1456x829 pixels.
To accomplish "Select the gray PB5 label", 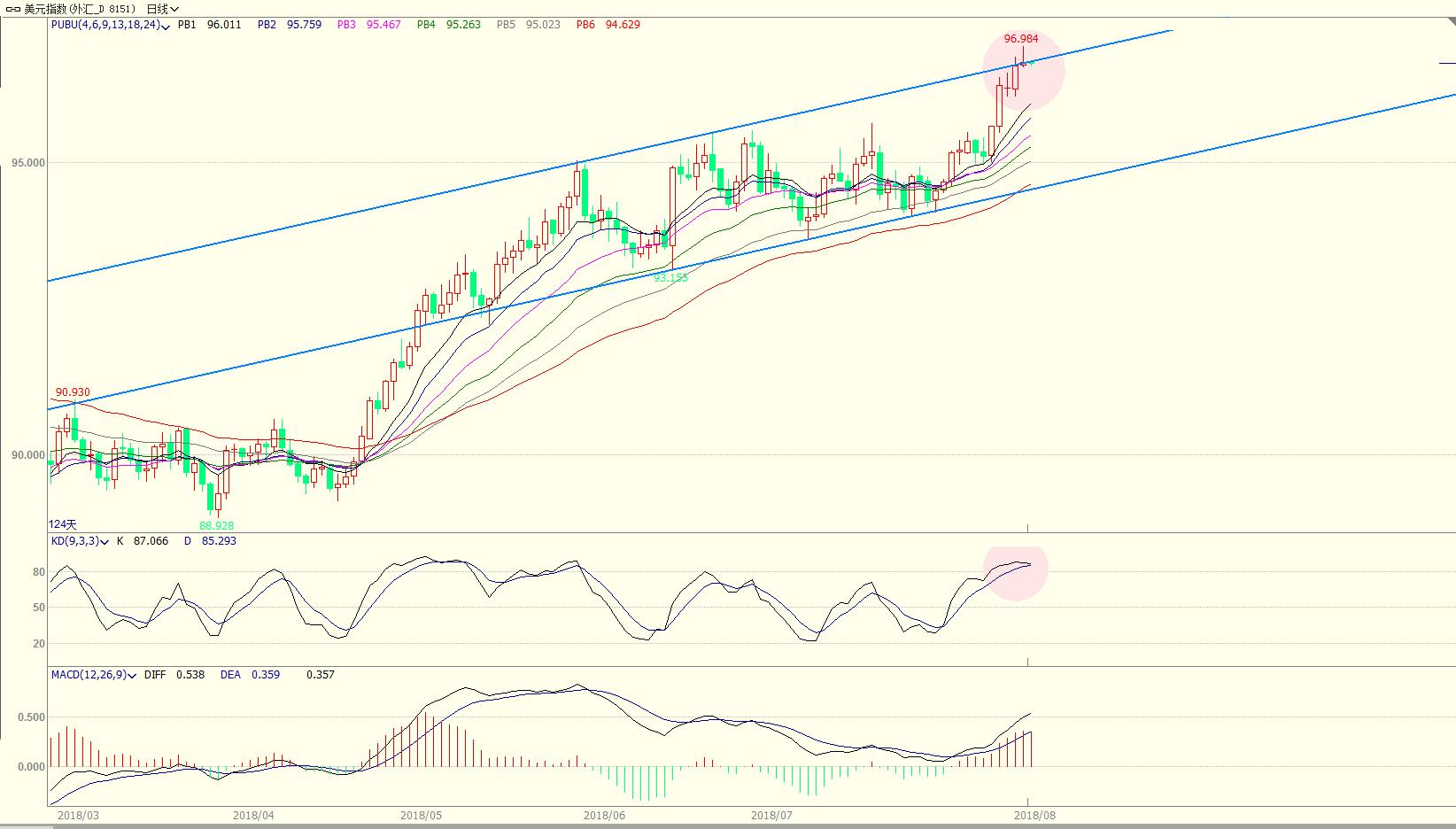I will pos(506,25).
